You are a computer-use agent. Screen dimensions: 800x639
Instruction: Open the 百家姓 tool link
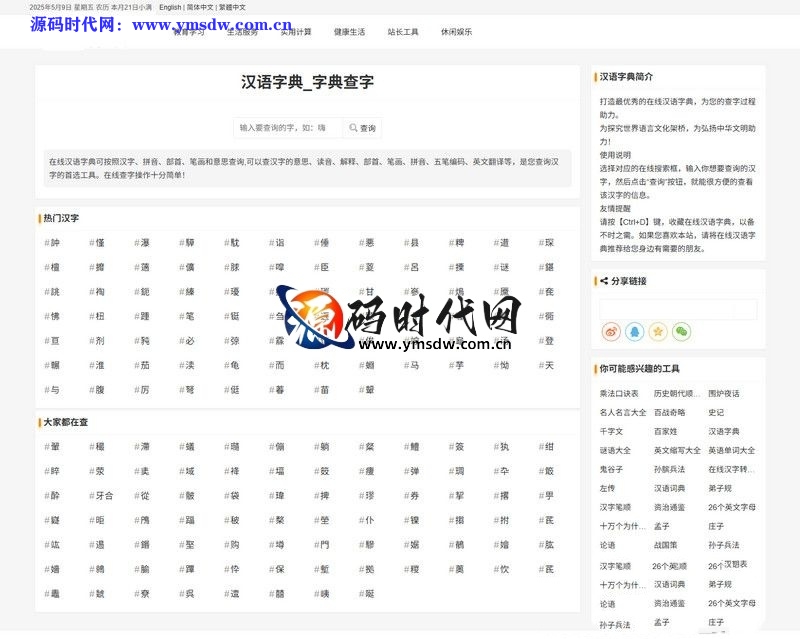[x=665, y=431]
